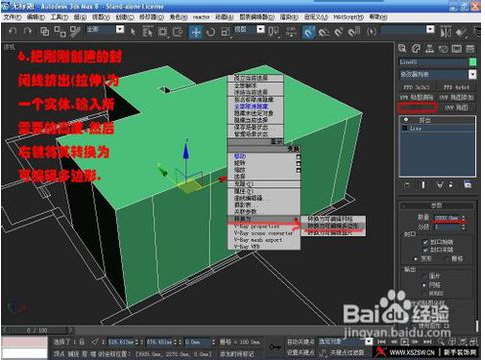Switch to the Hierarchy command panel tab

pos(430,49)
